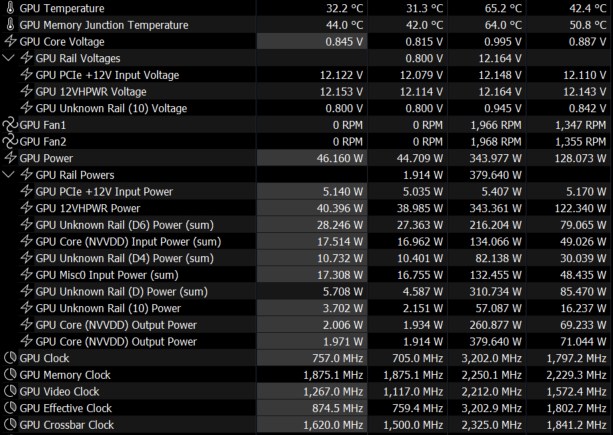This screenshot has height=435, width=613.
Task: Select GPU Misc0 Input Power (sum) label
Action: (x=107, y=275)
